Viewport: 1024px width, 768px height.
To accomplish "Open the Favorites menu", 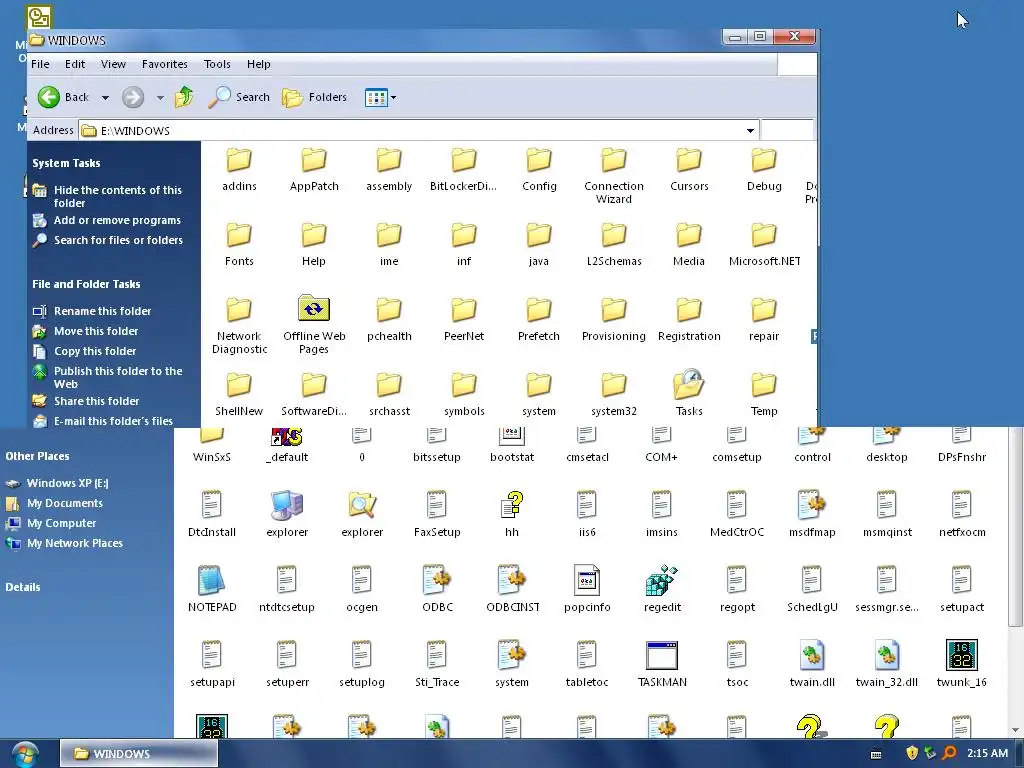I will coord(165,64).
